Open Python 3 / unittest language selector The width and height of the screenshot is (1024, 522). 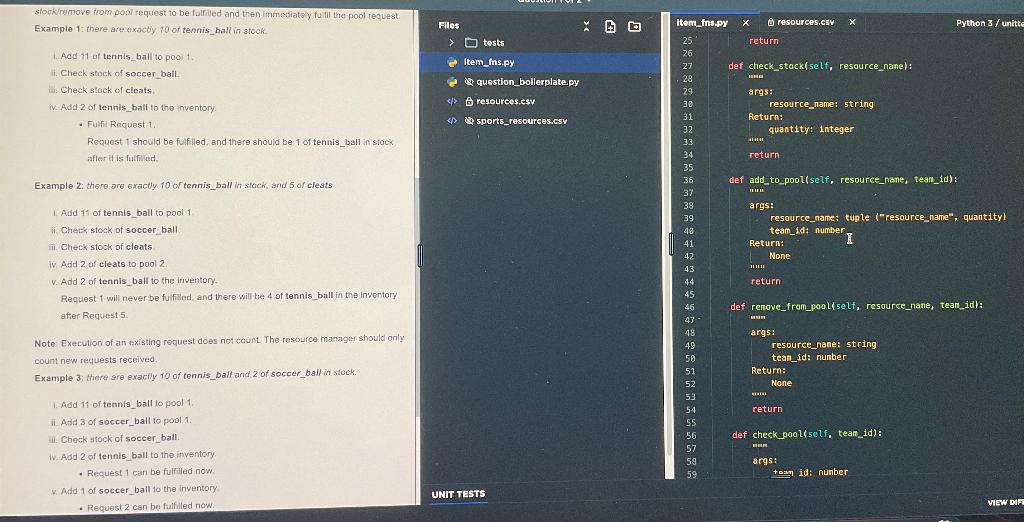(x=989, y=23)
